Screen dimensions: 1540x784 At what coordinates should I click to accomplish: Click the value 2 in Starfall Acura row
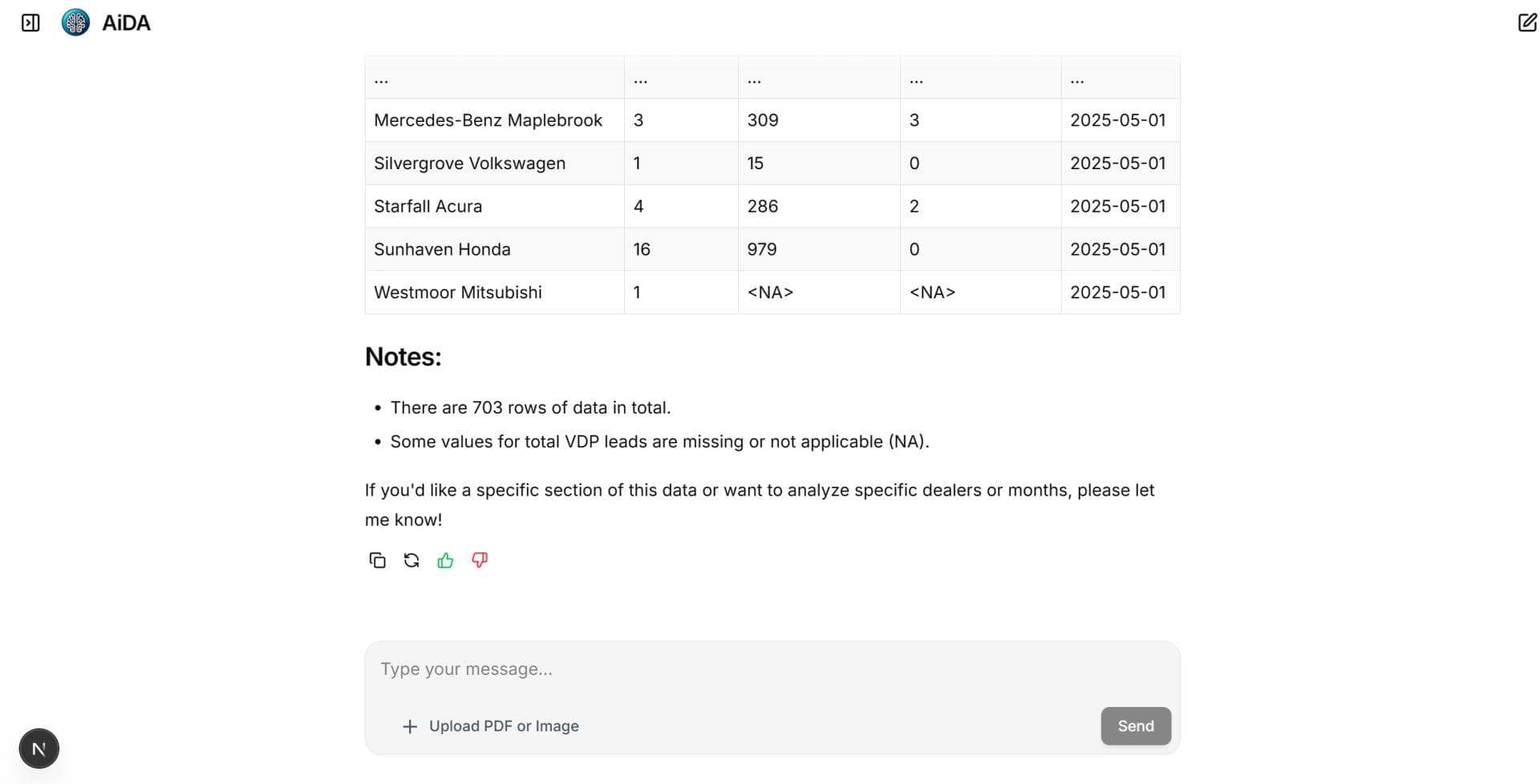click(914, 207)
